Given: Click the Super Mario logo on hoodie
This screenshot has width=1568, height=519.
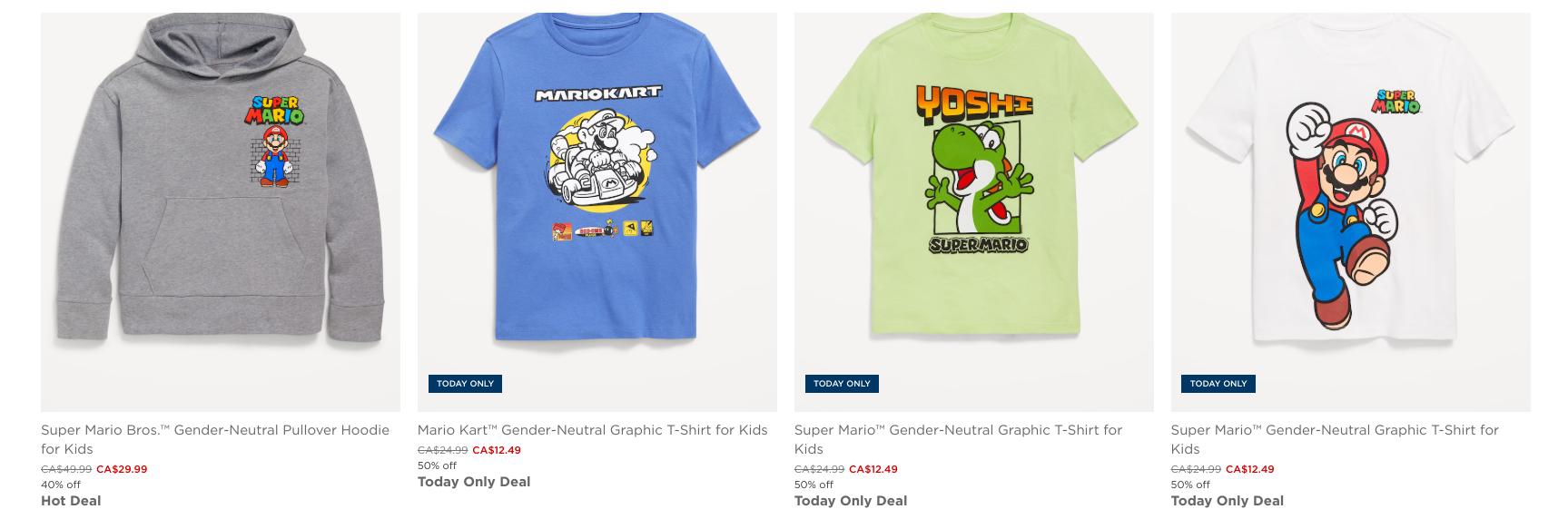Looking at the screenshot, I should pos(275,110).
